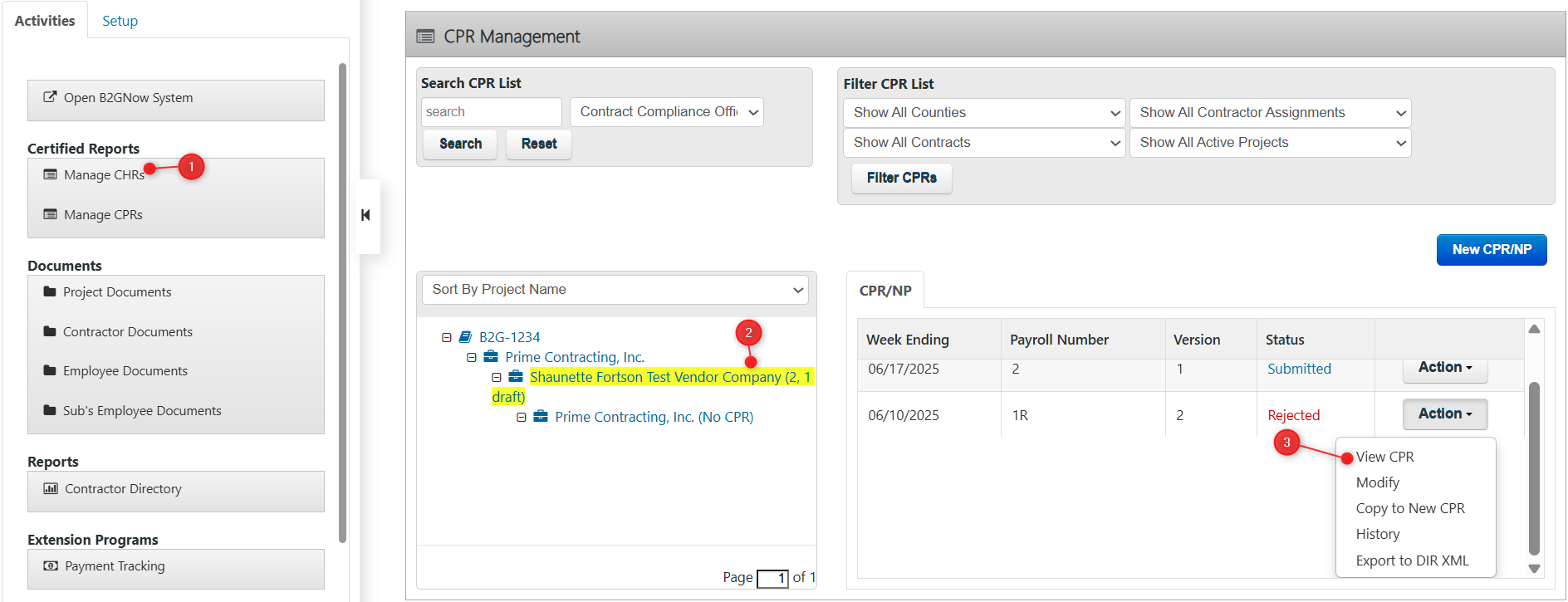Screen dimensions: 1568x602
Task: Open the Show All Contractor Assignments dropdown
Action: pos(1270,113)
